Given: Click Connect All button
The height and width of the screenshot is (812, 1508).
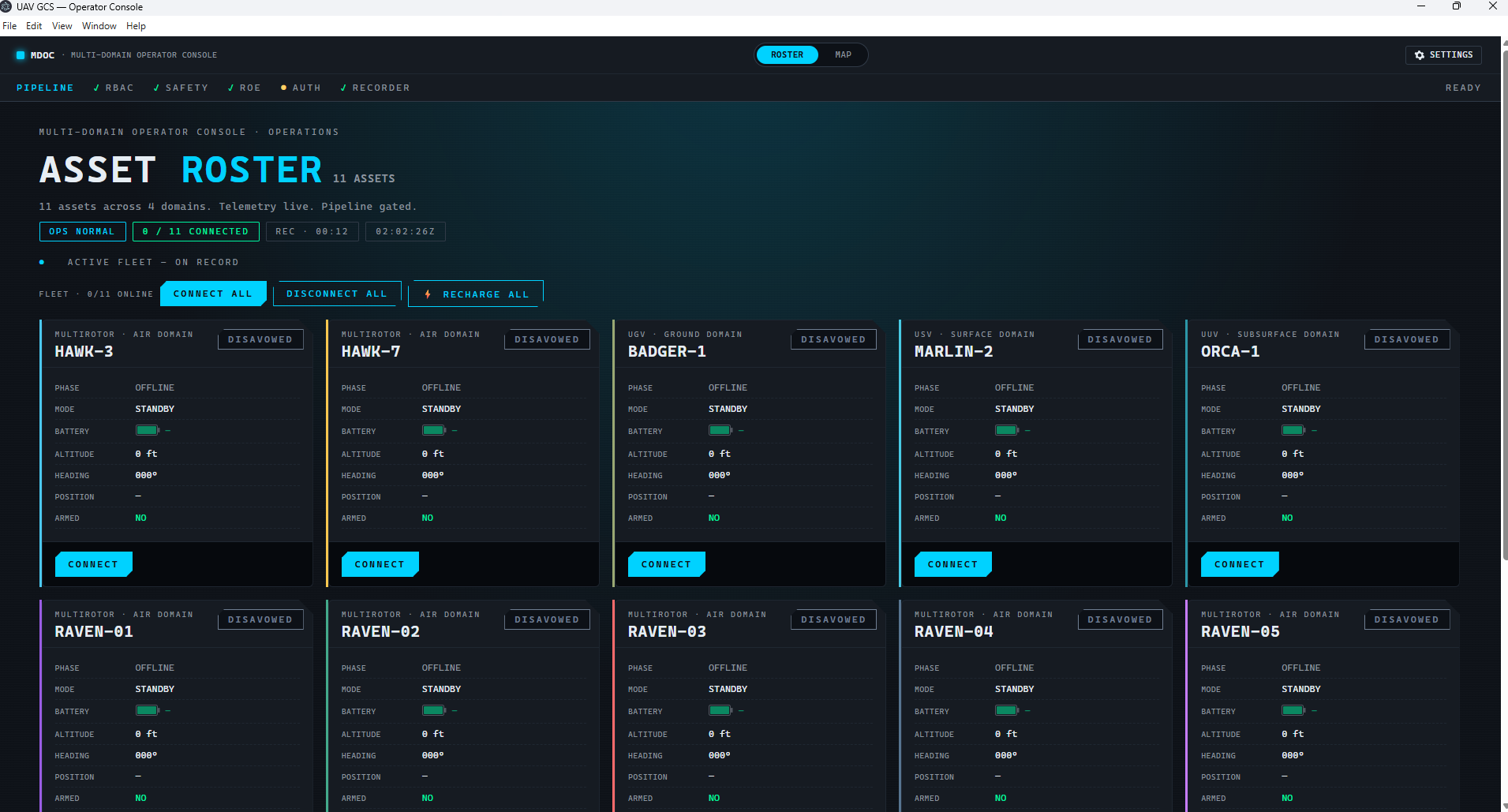Looking at the screenshot, I should point(213,294).
